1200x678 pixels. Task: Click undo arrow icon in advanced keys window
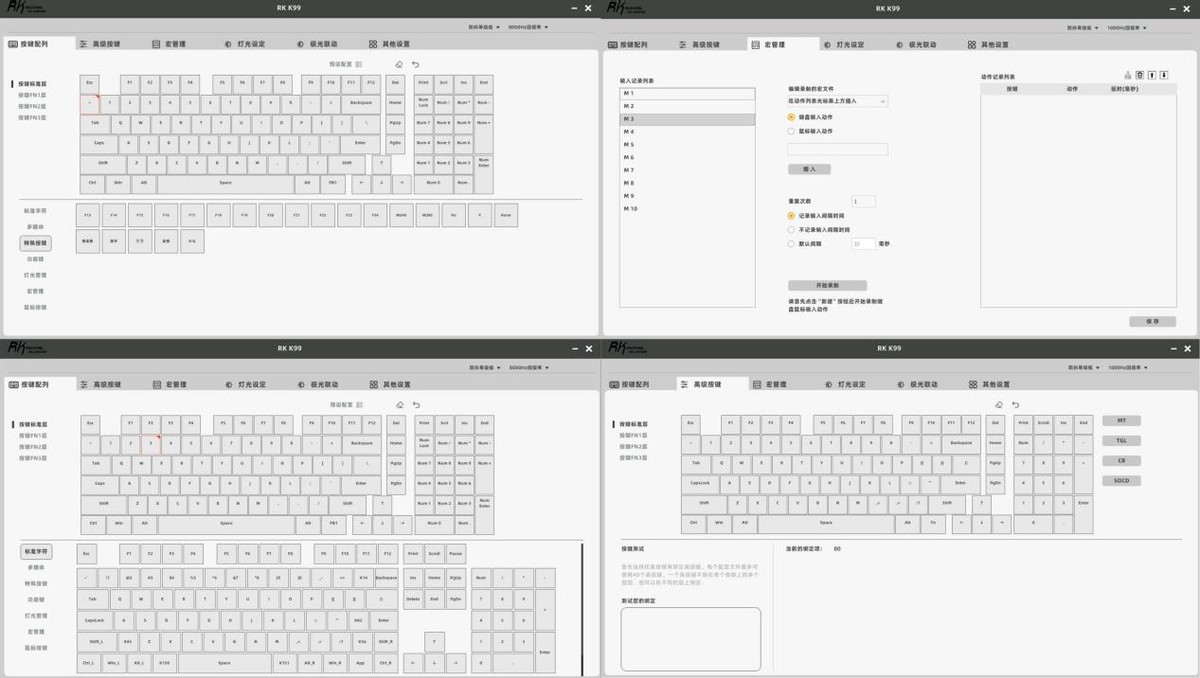coord(1016,404)
